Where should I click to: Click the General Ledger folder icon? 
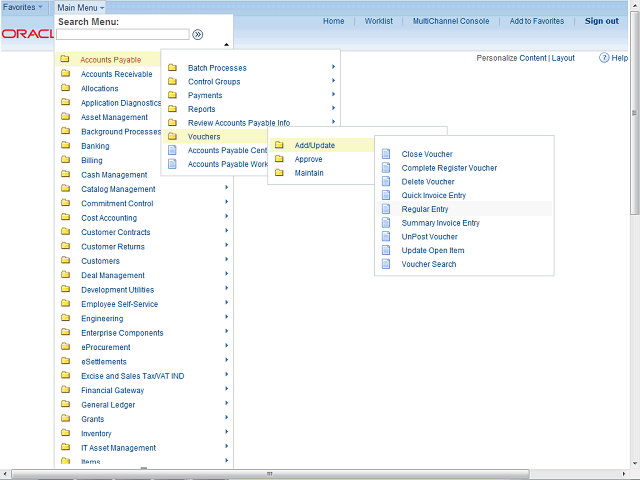(65, 405)
